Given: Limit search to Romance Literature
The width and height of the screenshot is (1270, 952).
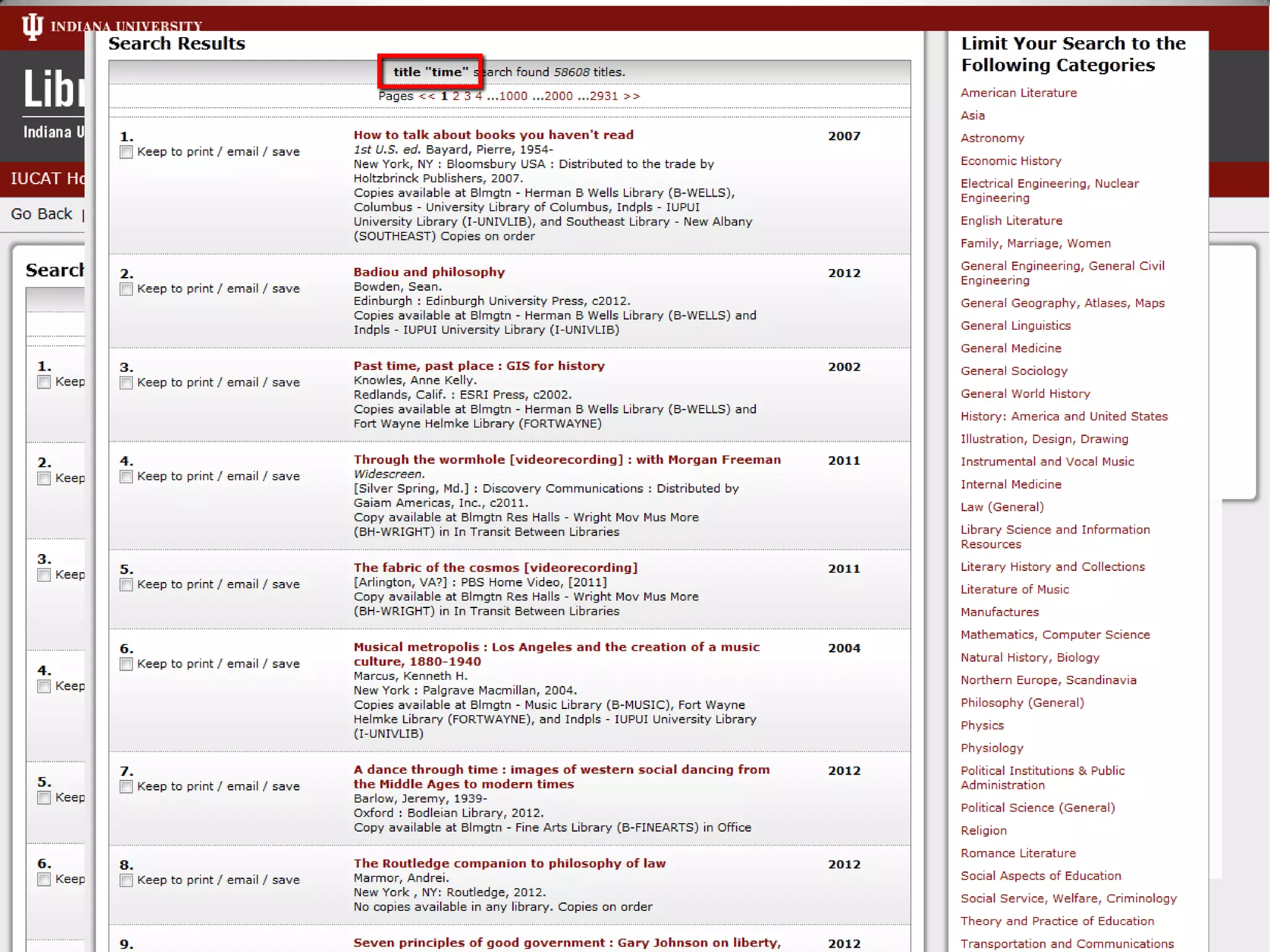Looking at the screenshot, I should (x=1018, y=853).
